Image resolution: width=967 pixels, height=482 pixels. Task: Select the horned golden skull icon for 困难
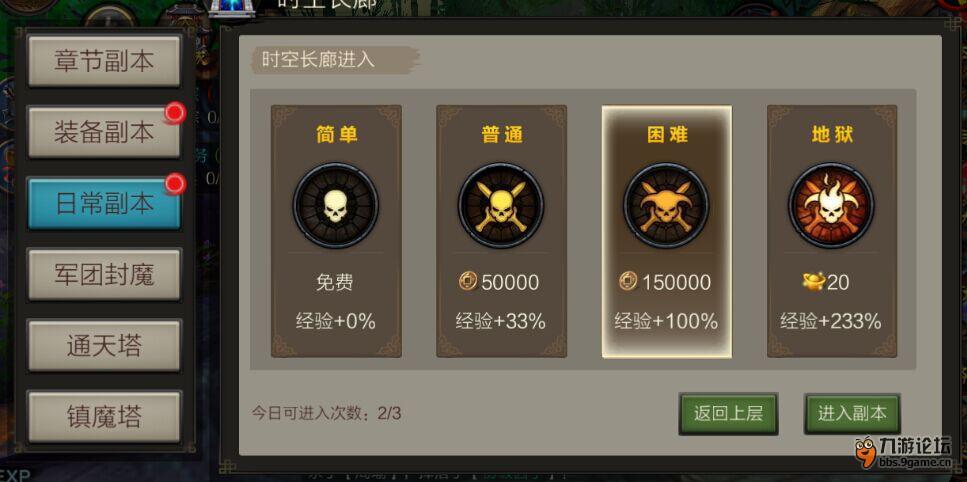666,205
